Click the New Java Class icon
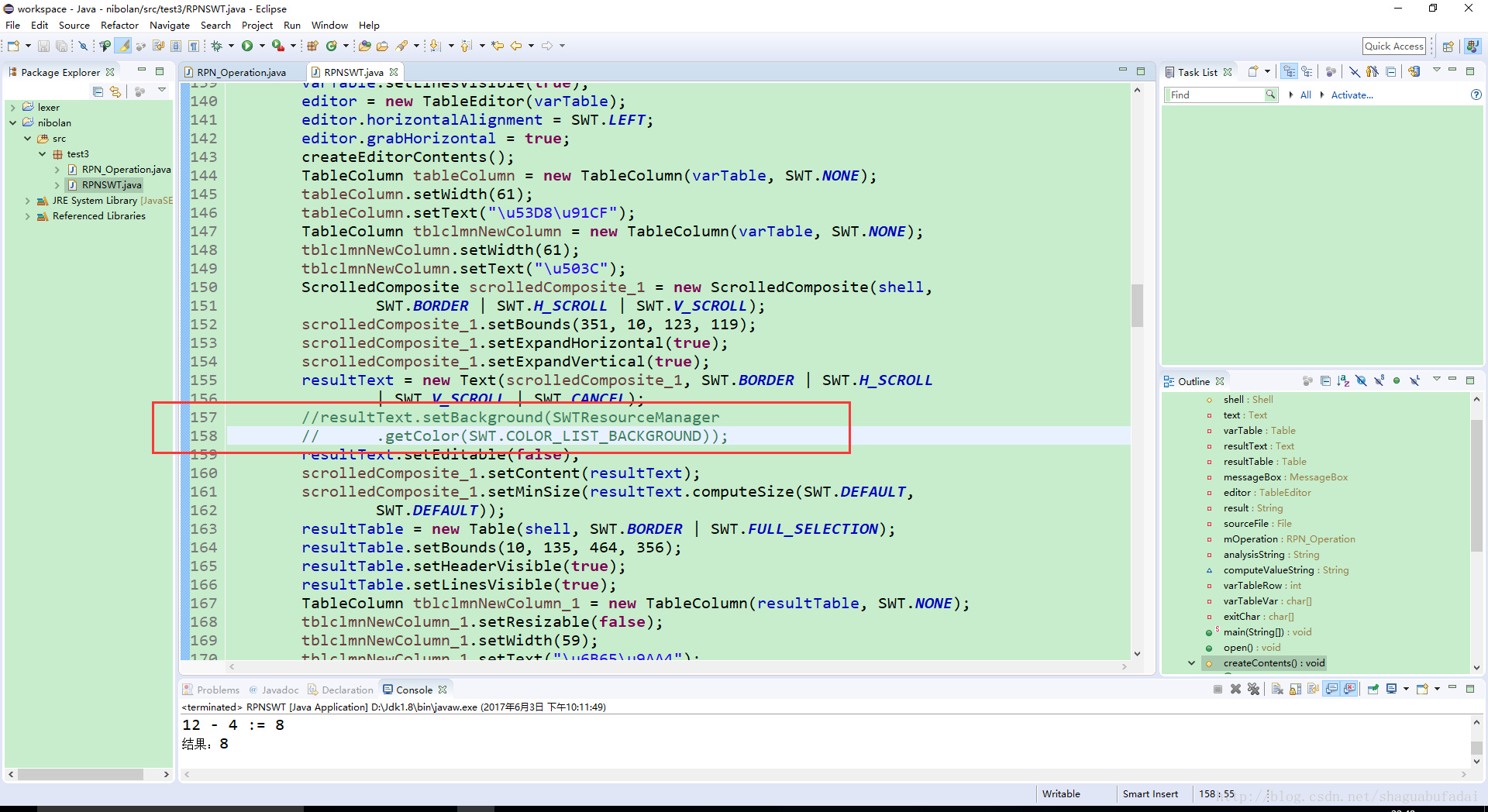The height and width of the screenshot is (812, 1488). point(332,46)
